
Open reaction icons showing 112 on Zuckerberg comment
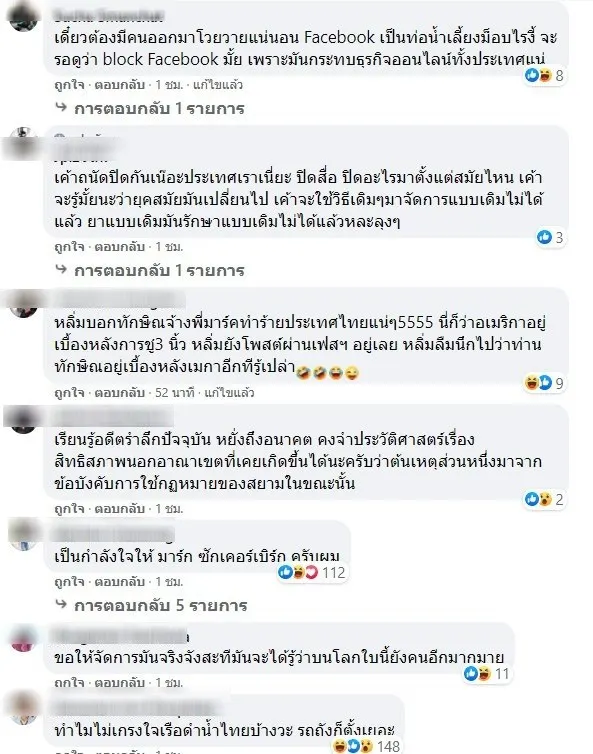click(312, 572)
